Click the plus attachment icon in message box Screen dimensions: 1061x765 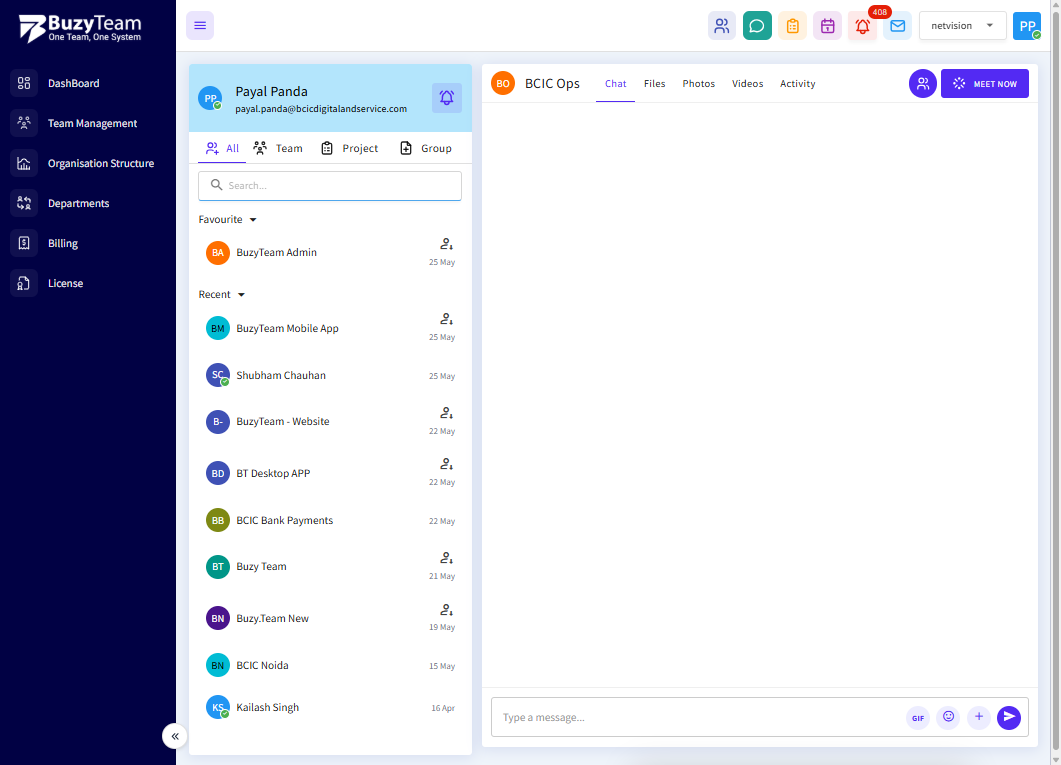point(978,717)
